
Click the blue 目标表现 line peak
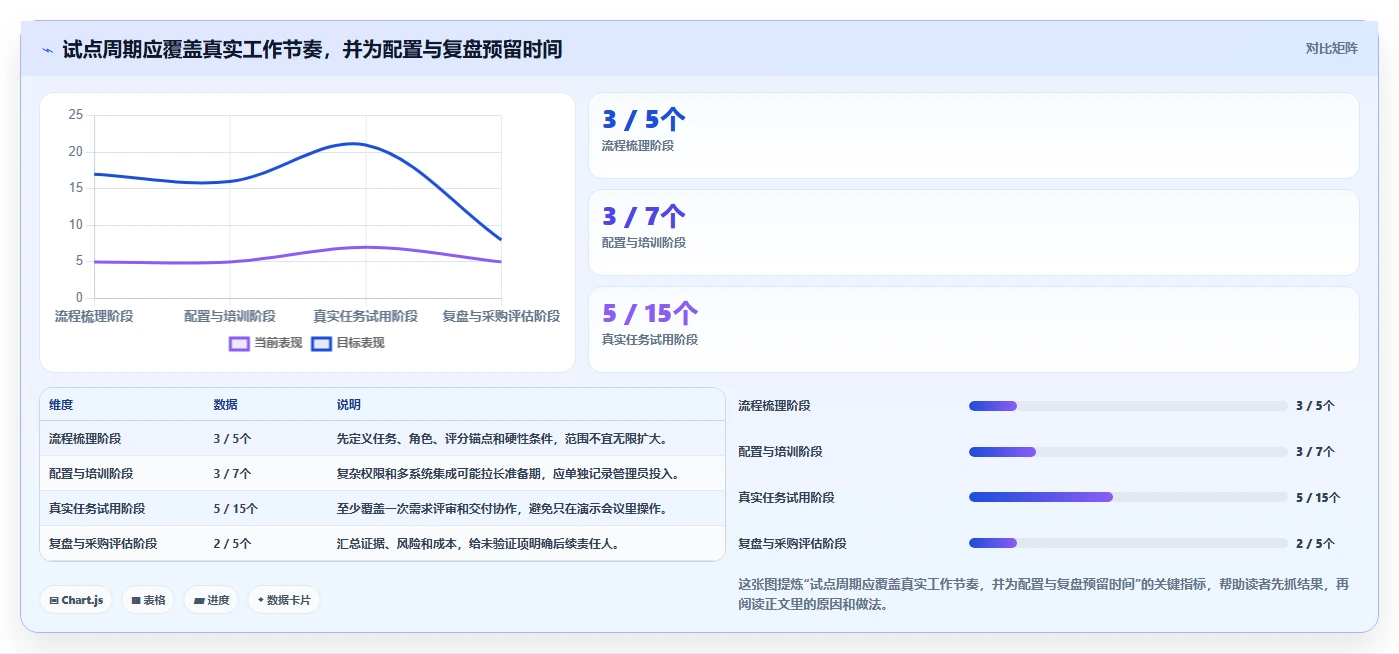(x=353, y=143)
